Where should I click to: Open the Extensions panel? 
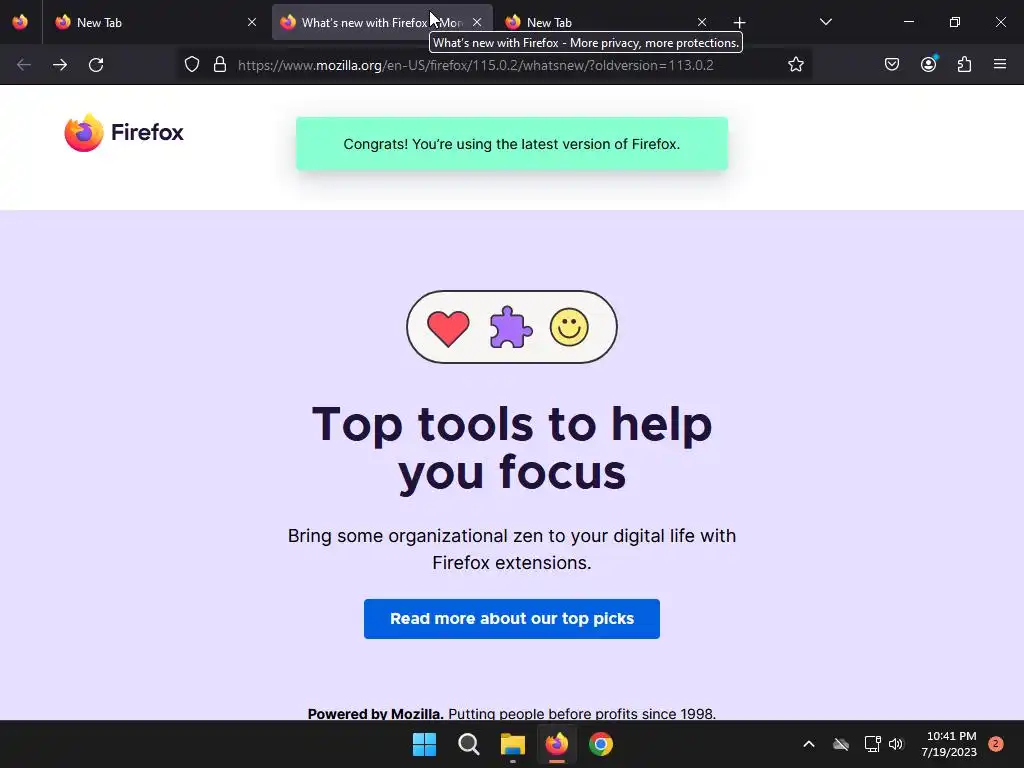(x=965, y=64)
